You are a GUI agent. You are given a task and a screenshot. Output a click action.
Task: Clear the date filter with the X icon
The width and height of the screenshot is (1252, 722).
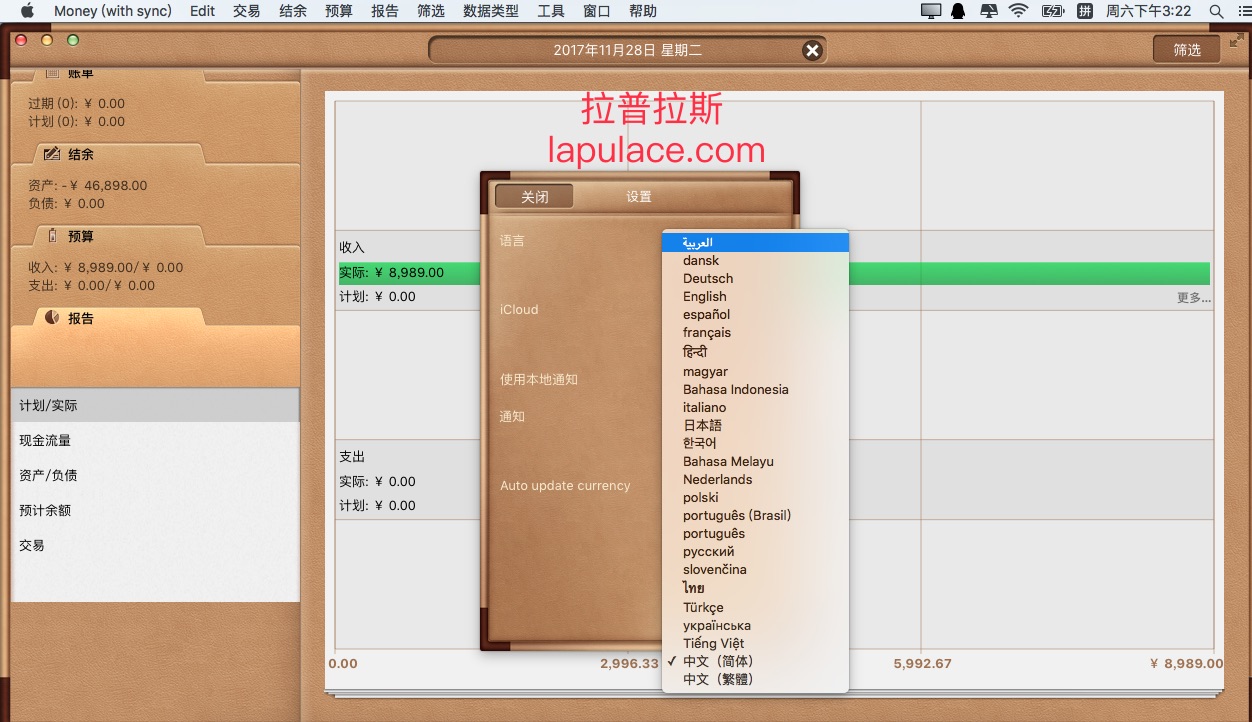click(812, 50)
